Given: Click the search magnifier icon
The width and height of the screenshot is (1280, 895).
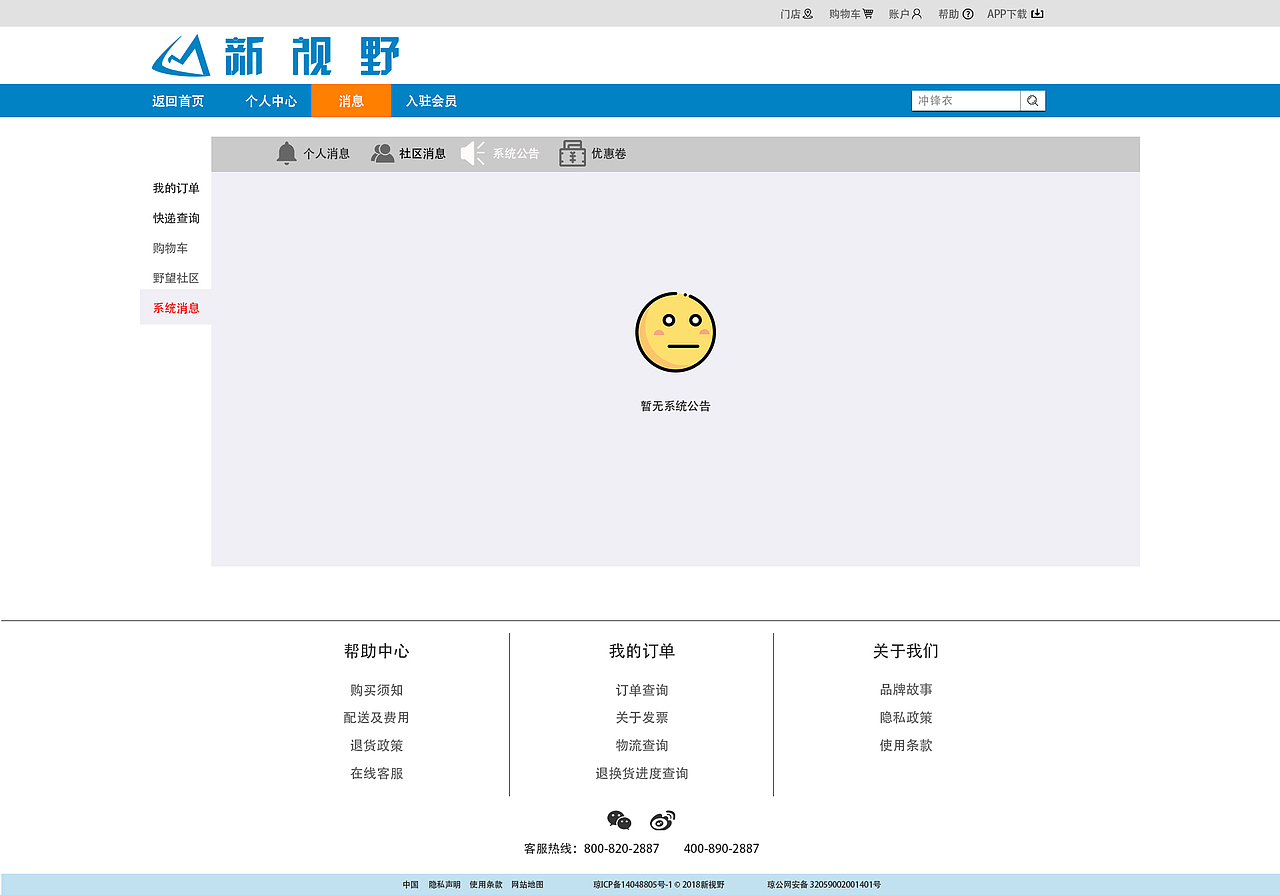Looking at the screenshot, I should (x=1032, y=100).
